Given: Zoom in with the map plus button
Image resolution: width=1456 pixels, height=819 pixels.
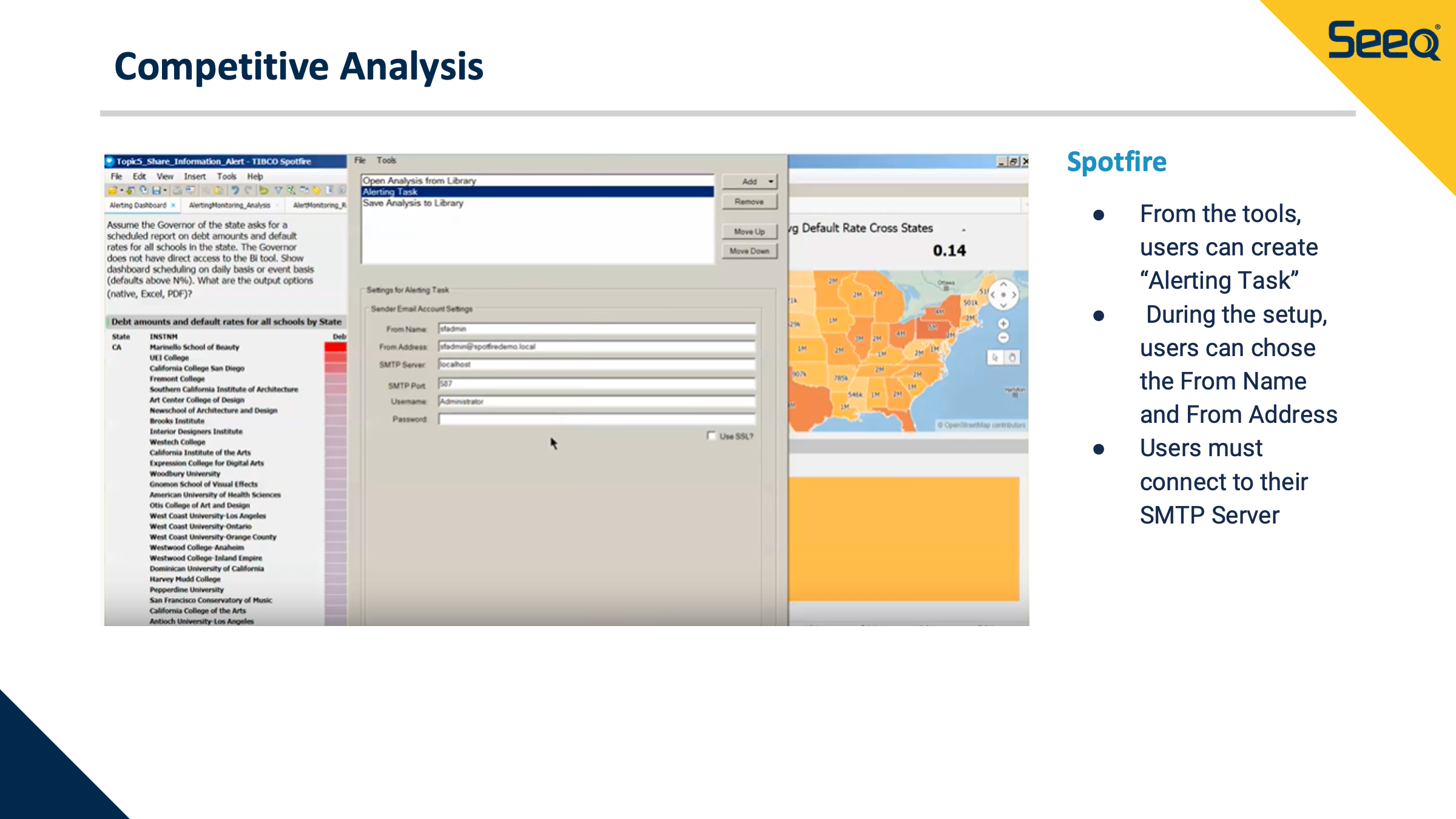Looking at the screenshot, I should coord(1003,323).
